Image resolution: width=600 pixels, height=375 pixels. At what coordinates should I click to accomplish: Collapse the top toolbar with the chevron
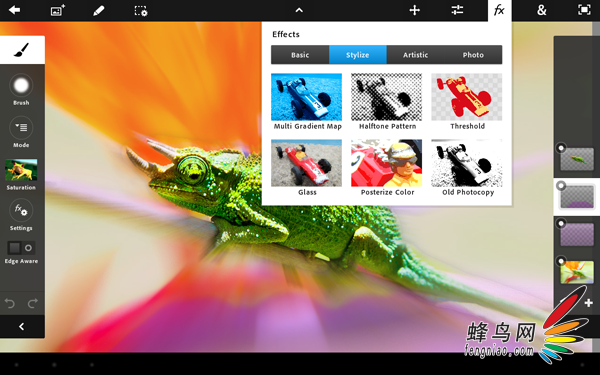coord(299,10)
